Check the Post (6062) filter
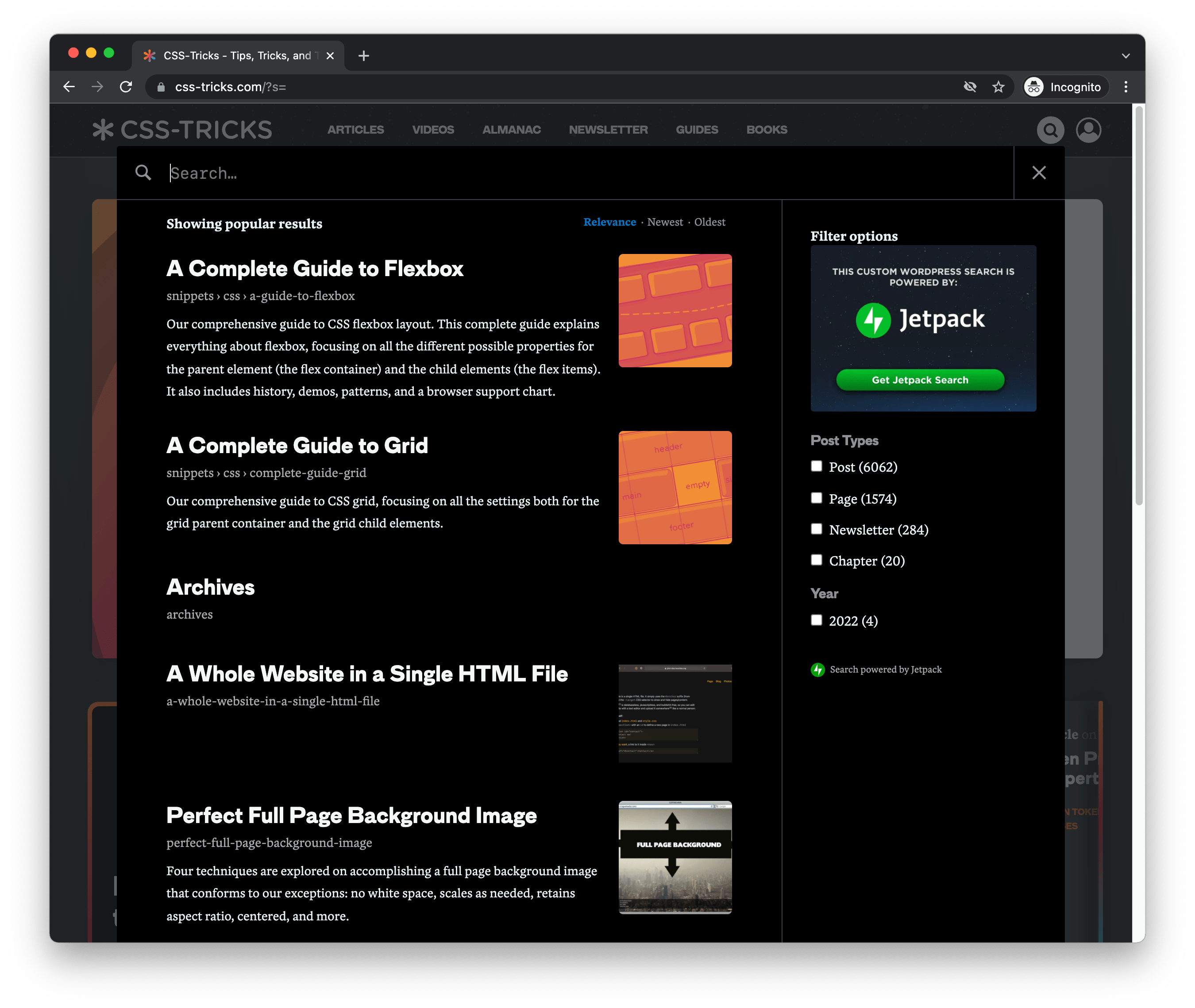Viewport: 1195px width, 1008px height. click(816, 466)
